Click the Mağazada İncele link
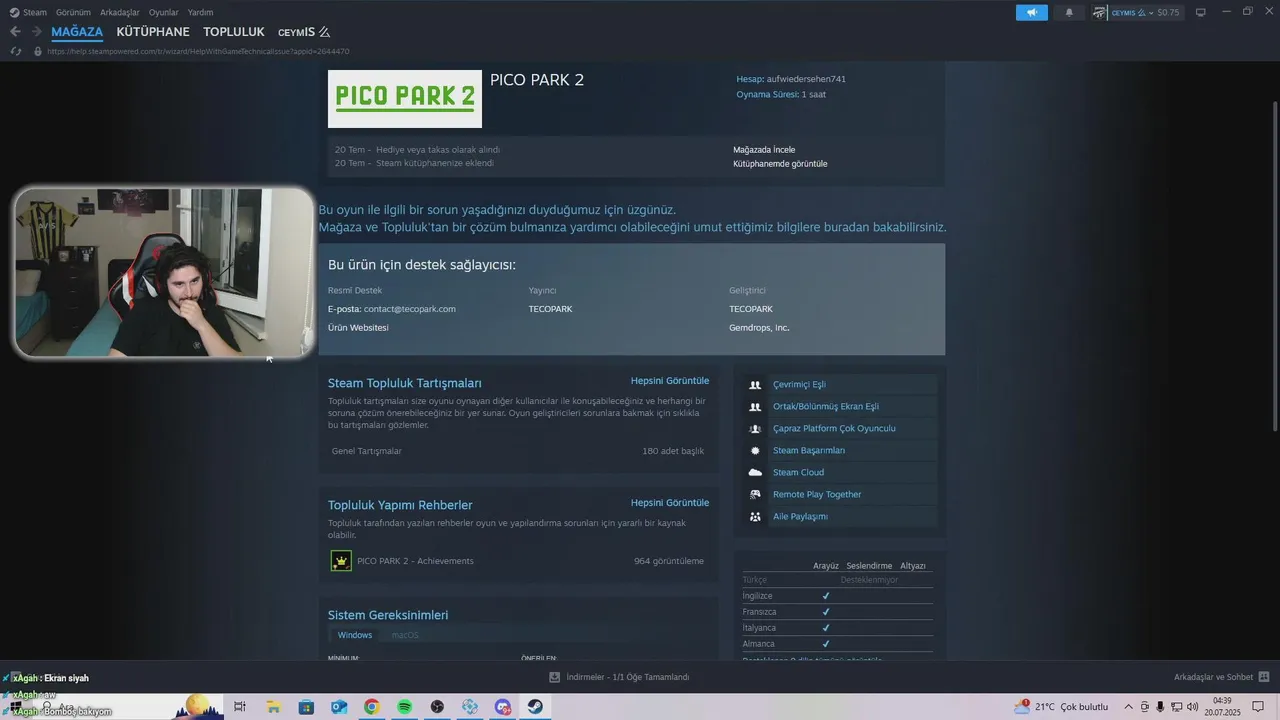This screenshot has width=1280, height=720. 764,150
